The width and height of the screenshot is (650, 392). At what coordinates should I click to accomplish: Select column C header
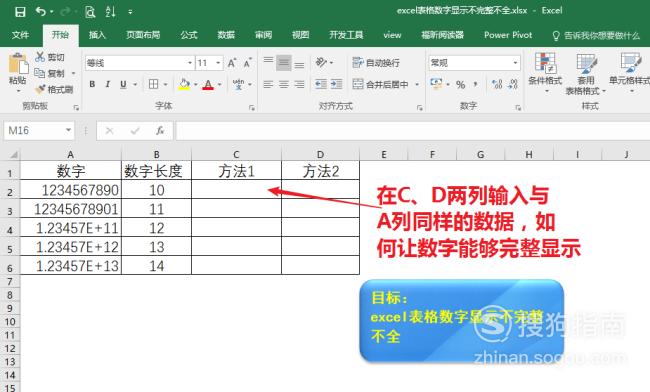click(x=236, y=155)
